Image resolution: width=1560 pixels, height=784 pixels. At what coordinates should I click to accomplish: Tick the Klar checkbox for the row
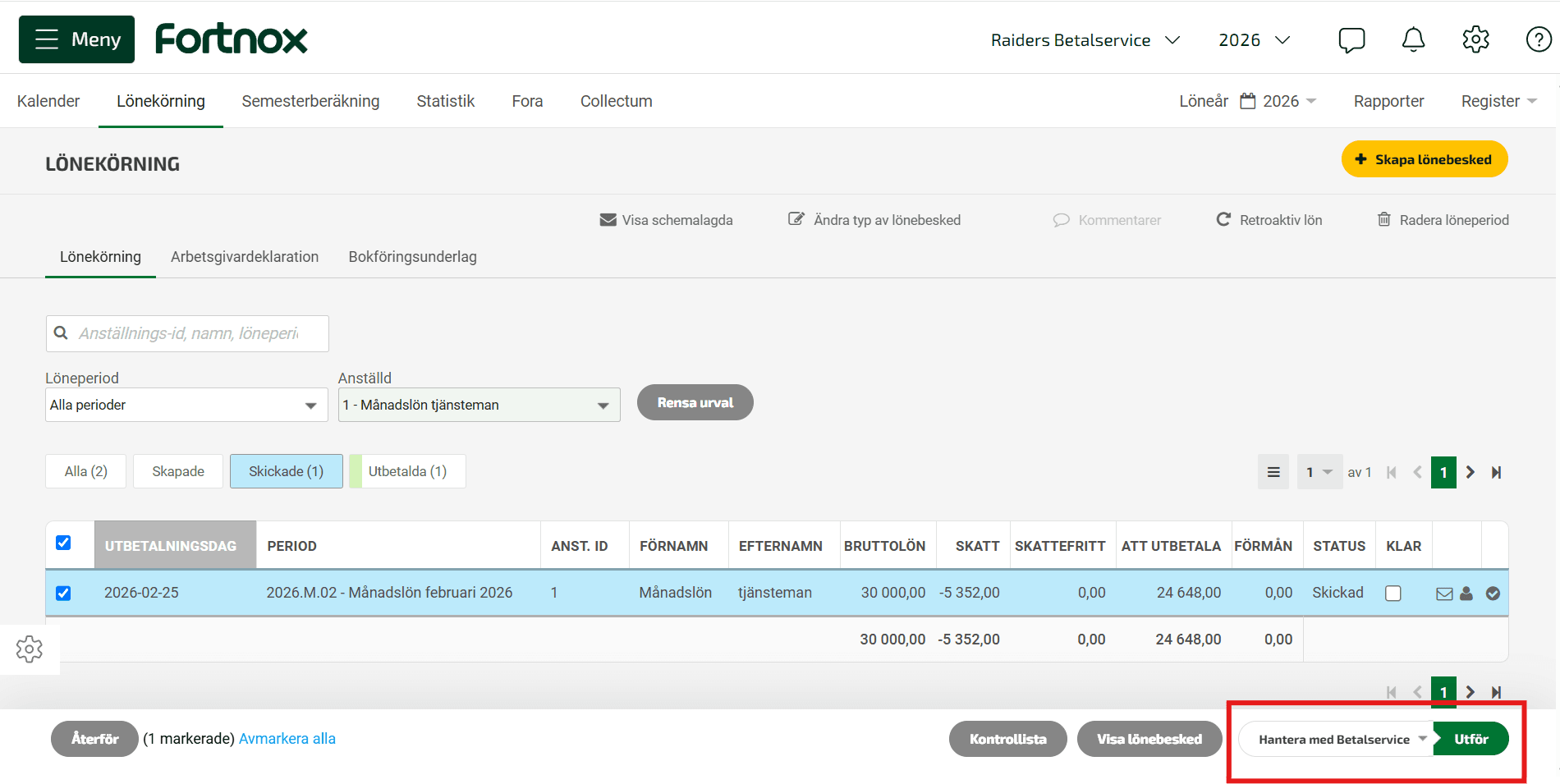tap(1393, 593)
